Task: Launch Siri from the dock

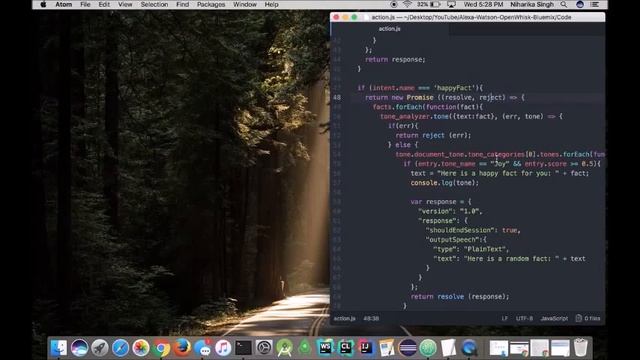Action: click(79, 348)
